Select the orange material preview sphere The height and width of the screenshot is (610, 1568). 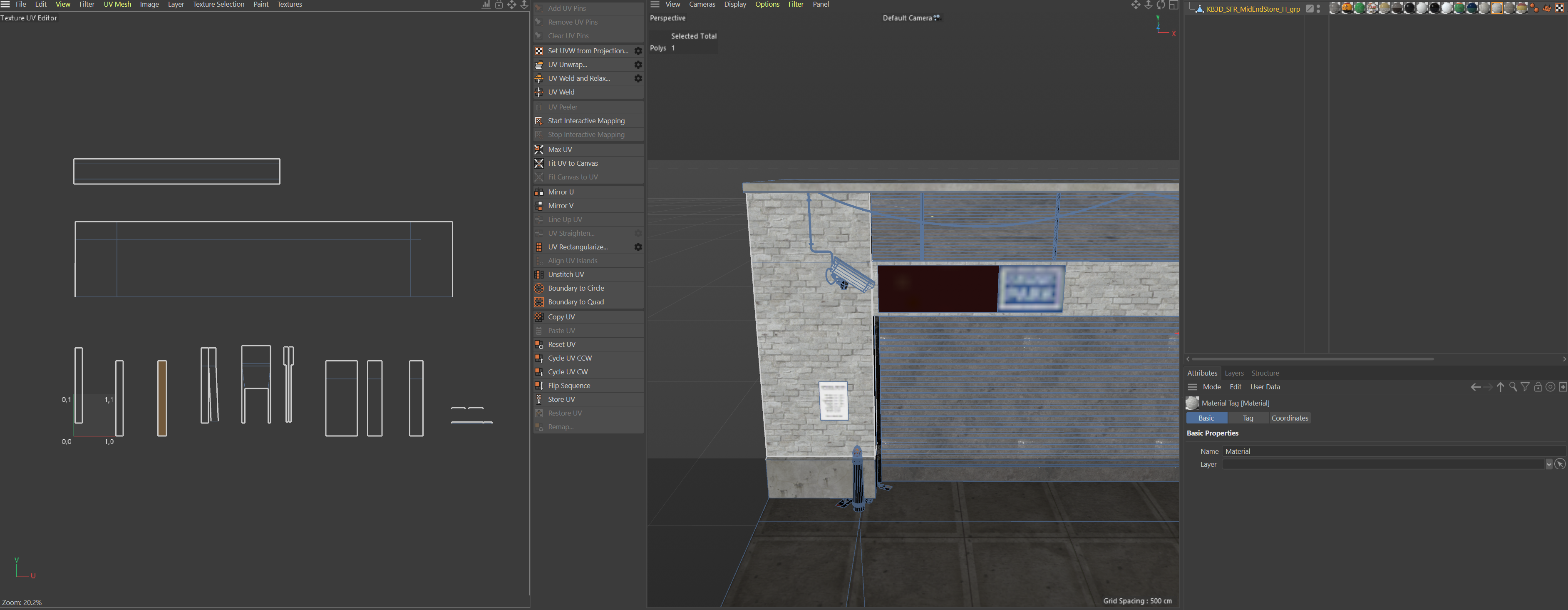[1347, 8]
